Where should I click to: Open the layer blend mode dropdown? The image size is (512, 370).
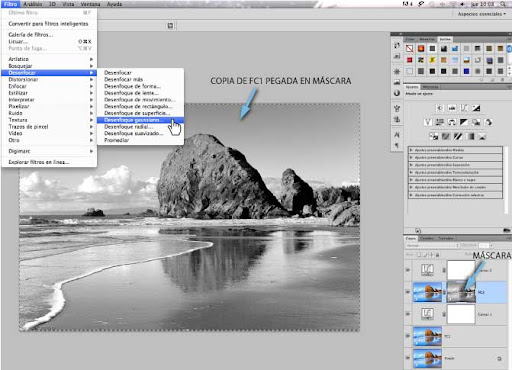pos(432,245)
